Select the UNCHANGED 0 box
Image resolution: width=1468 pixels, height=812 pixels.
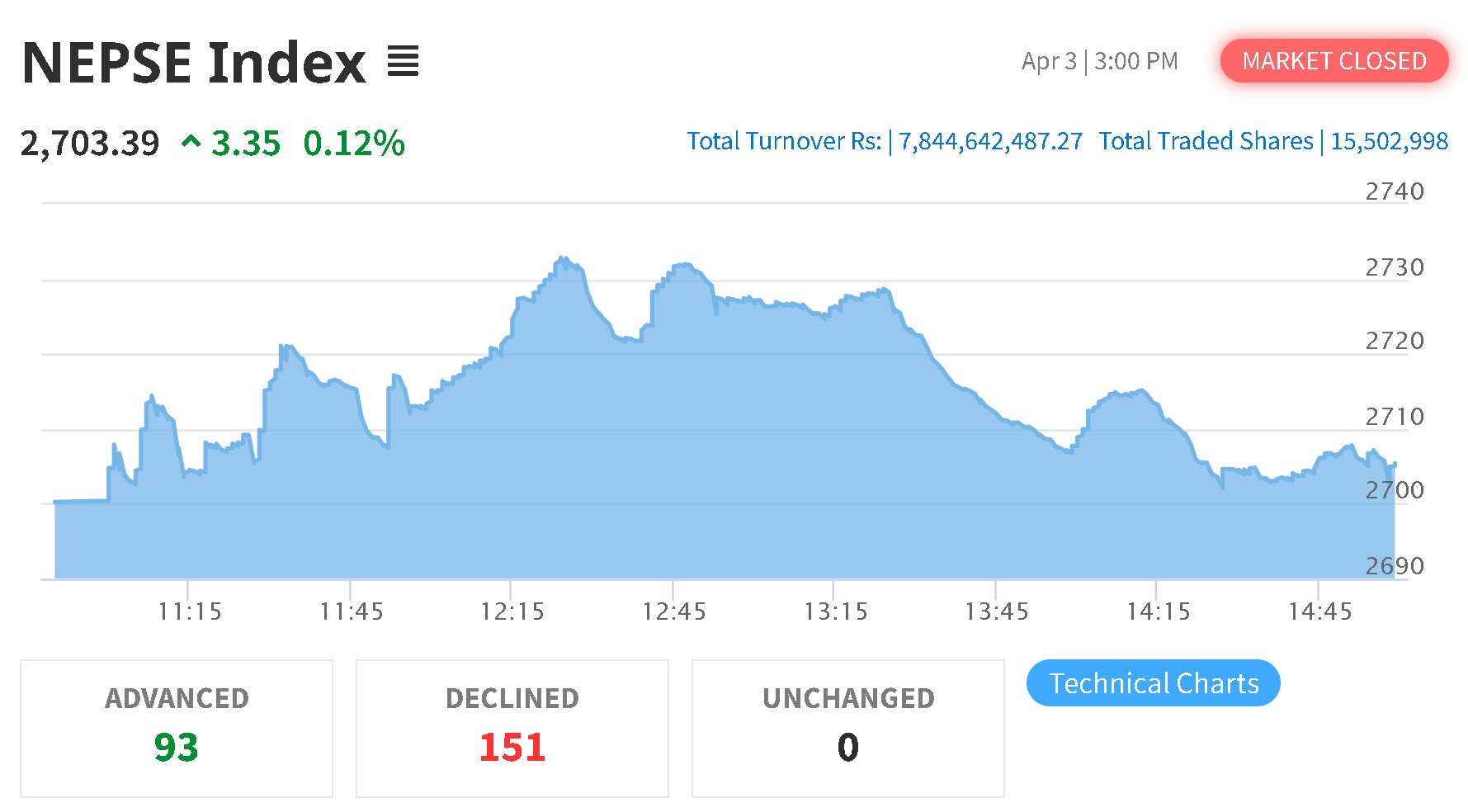point(848,729)
